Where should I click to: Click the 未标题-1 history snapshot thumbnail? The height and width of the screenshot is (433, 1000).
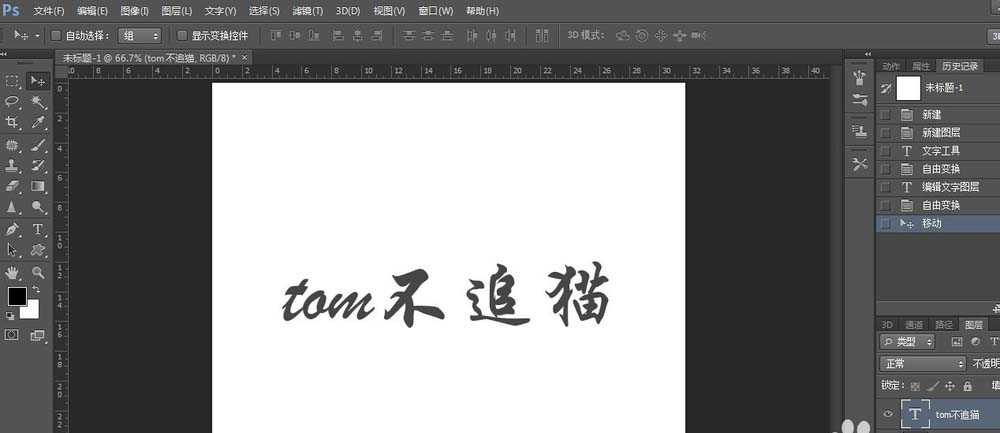[908, 88]
